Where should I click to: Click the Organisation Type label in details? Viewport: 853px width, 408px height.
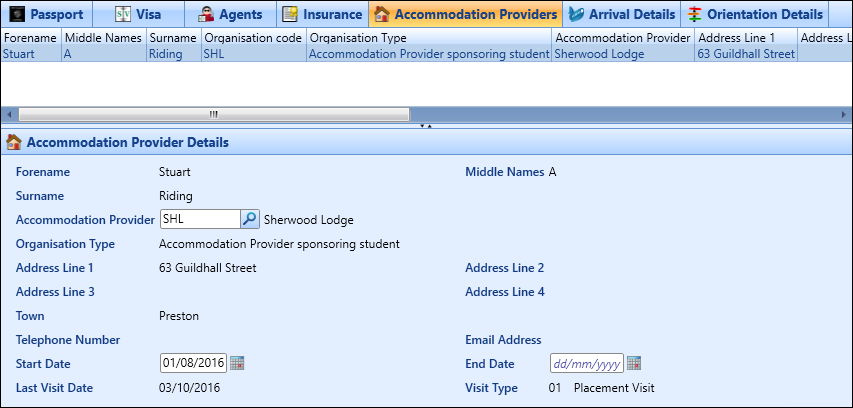tap(65, 244)
